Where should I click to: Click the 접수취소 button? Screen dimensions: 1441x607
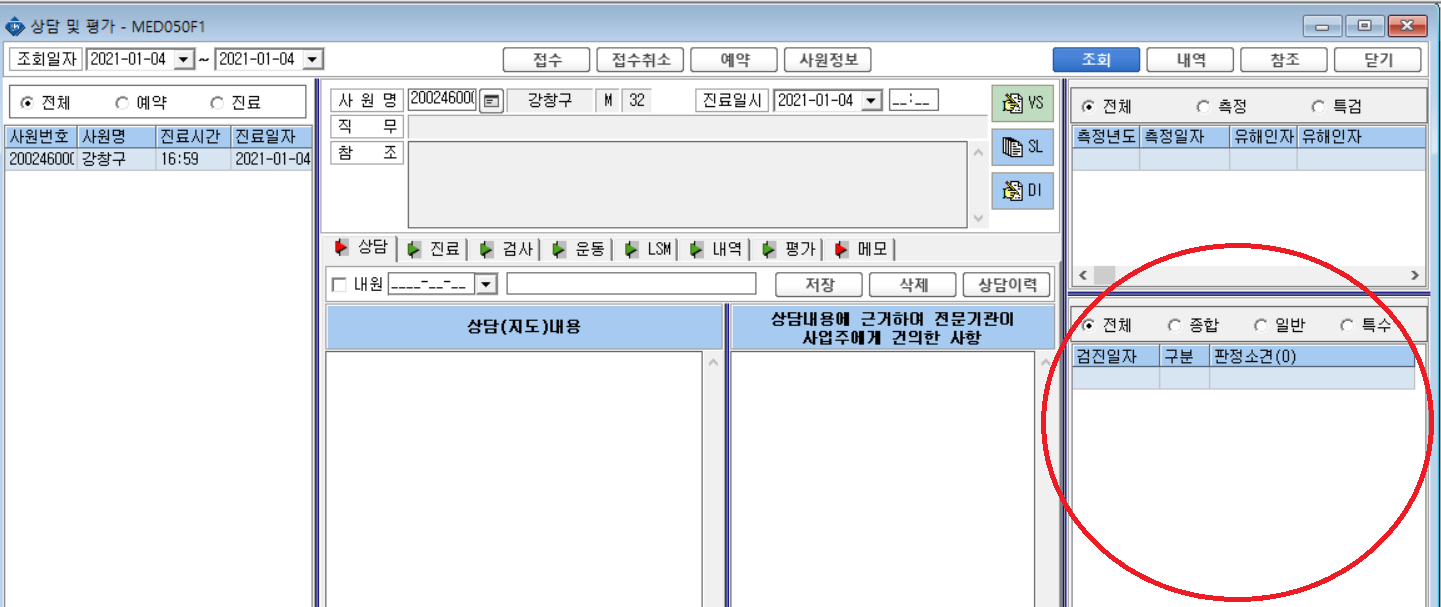(x=640, y=60)
